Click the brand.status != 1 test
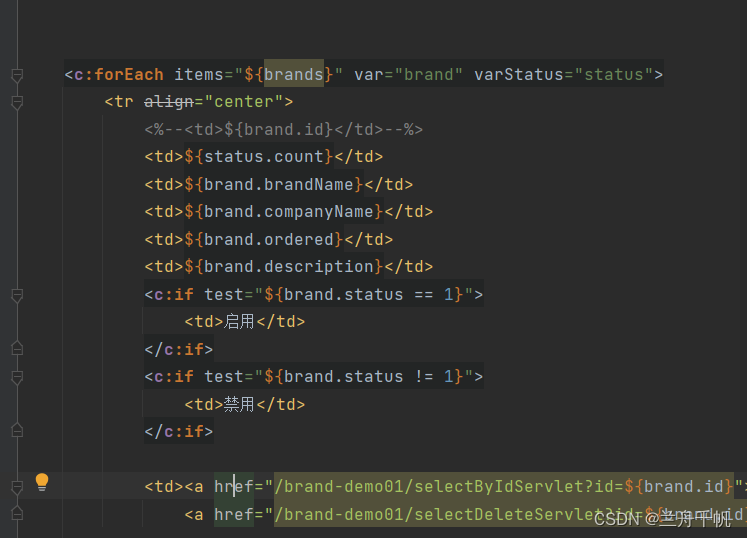This screenshot has width=747, height=538. (363, 376)
